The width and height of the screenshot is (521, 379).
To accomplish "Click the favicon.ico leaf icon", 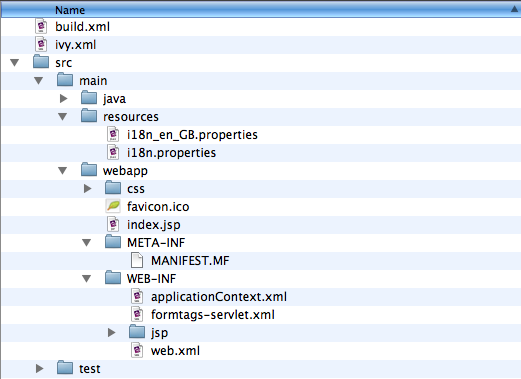I will coord(113,206).
